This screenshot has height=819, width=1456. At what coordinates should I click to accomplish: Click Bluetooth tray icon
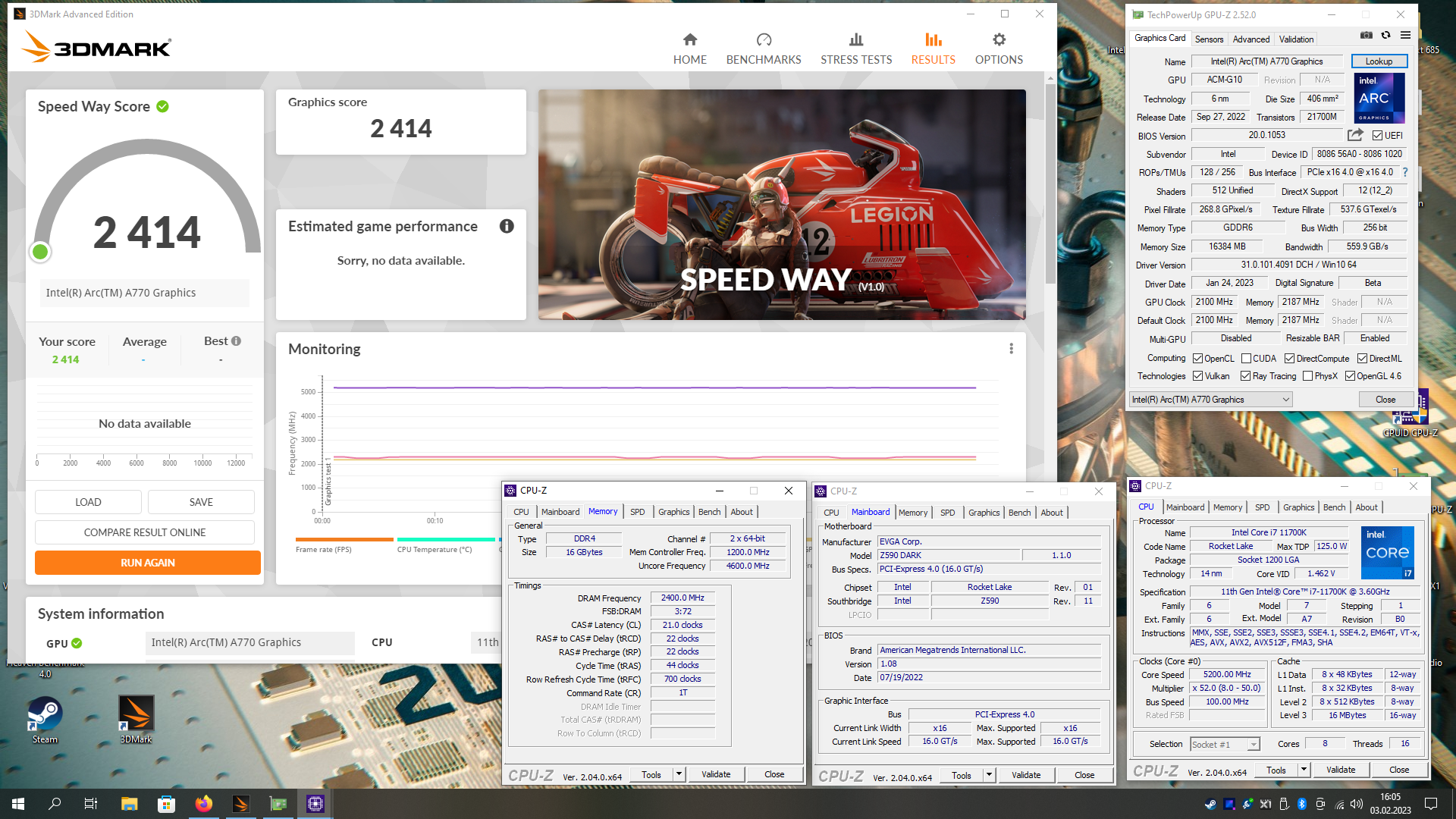point(1302,804)
